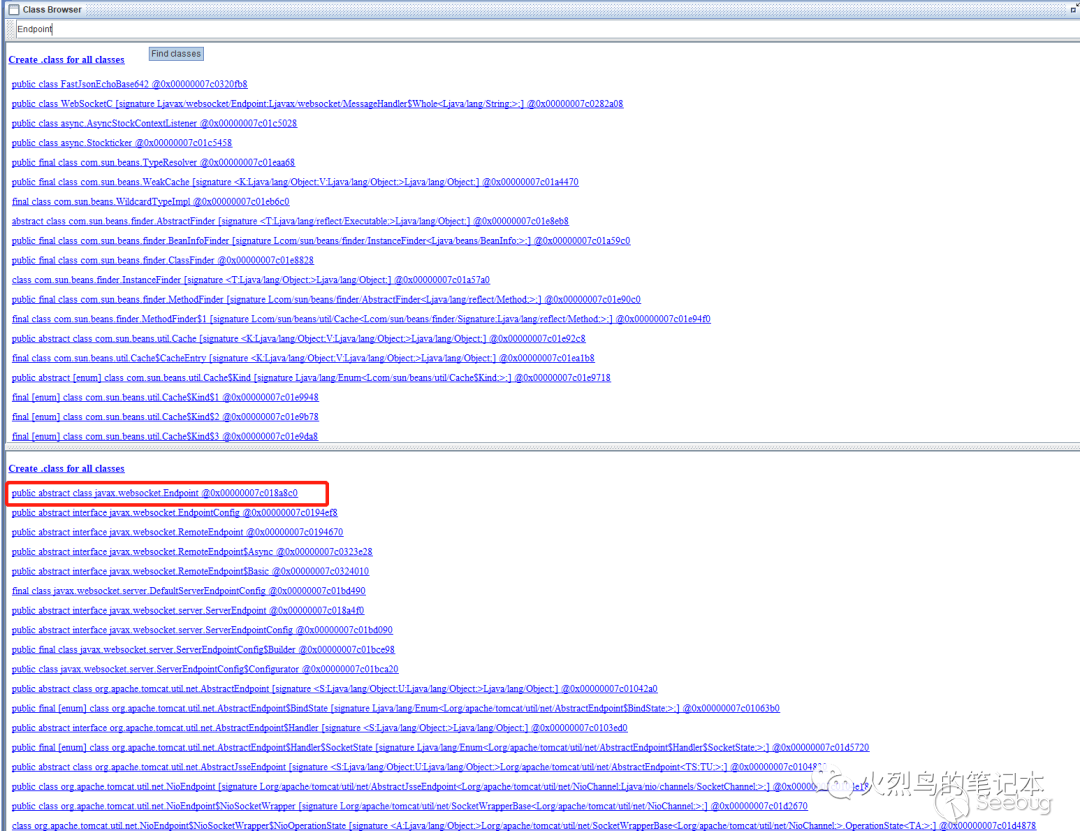Viewport: 1080px width, 831px height.
Task: Click lower pane's Create .class for all classes link
Action: (66, 468)
